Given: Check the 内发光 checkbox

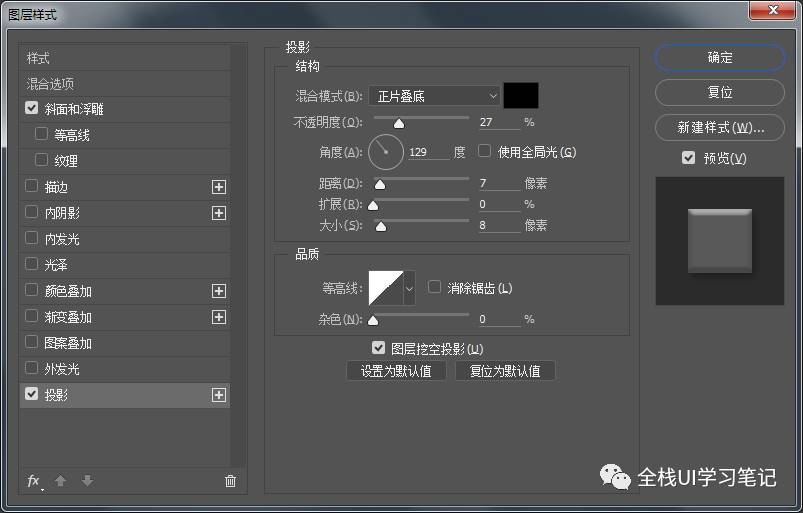Looking at the screenshot, I should click(x=32, y=238).
